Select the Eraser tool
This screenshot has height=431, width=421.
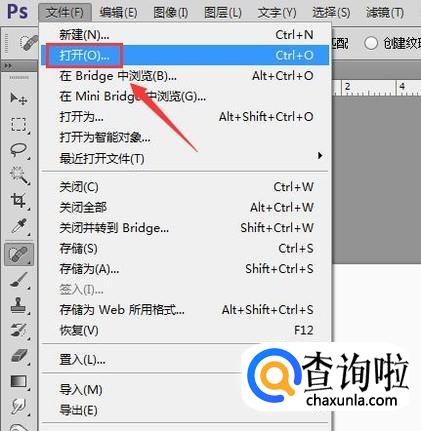click(x=18, y=355)
